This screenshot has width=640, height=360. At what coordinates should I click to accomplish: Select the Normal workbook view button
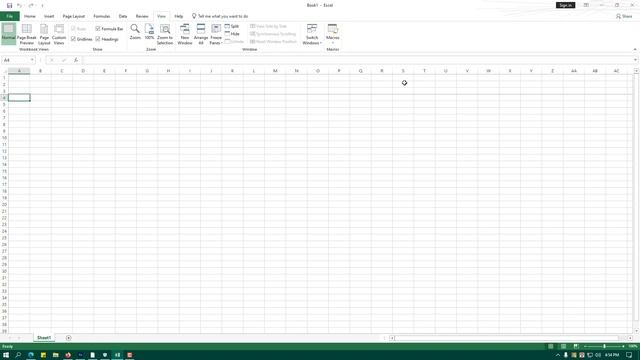[9, 33]
